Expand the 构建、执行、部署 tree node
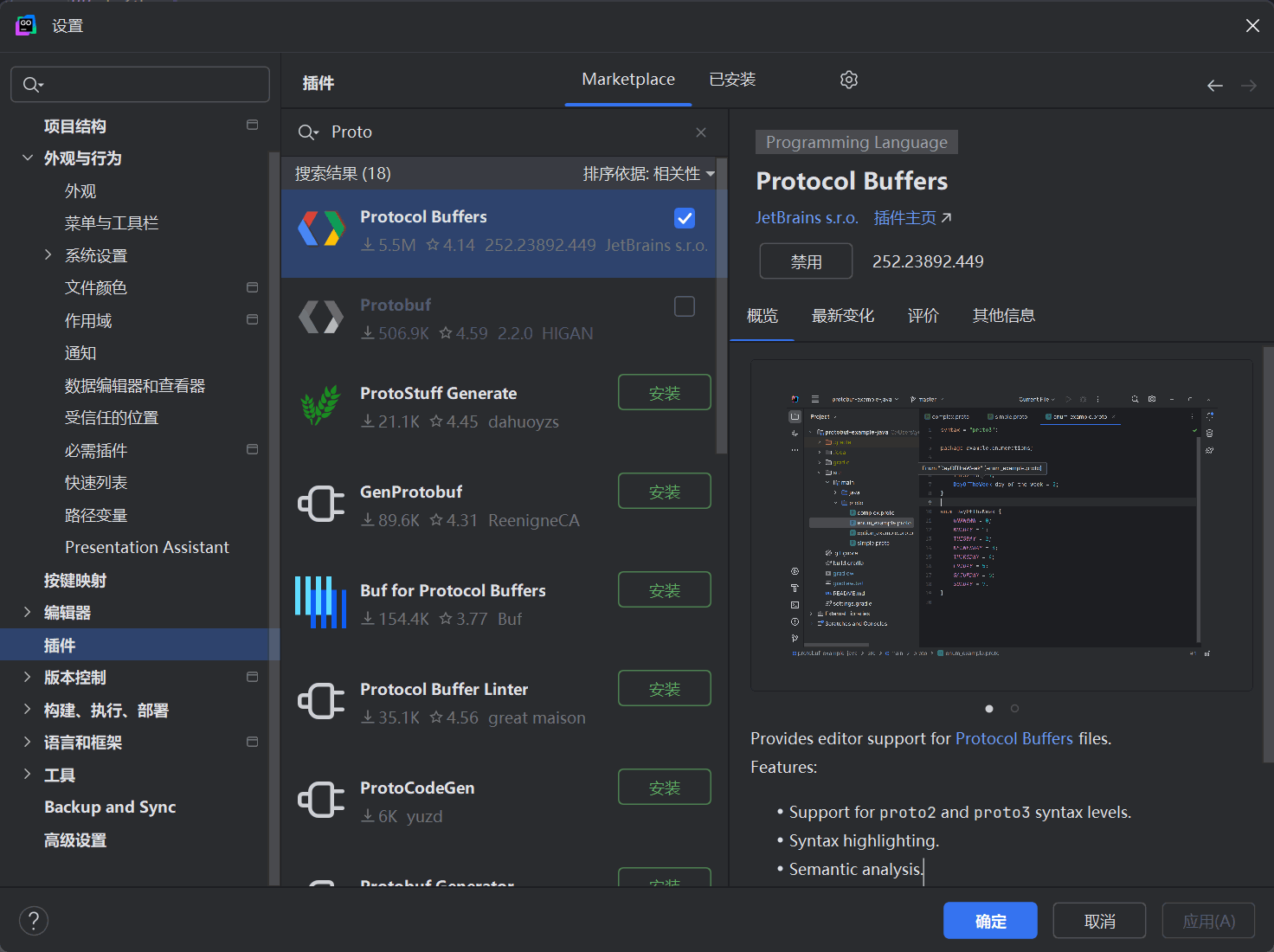The width and height of the screenshot is (1274, 952). [x=28, y=710]
